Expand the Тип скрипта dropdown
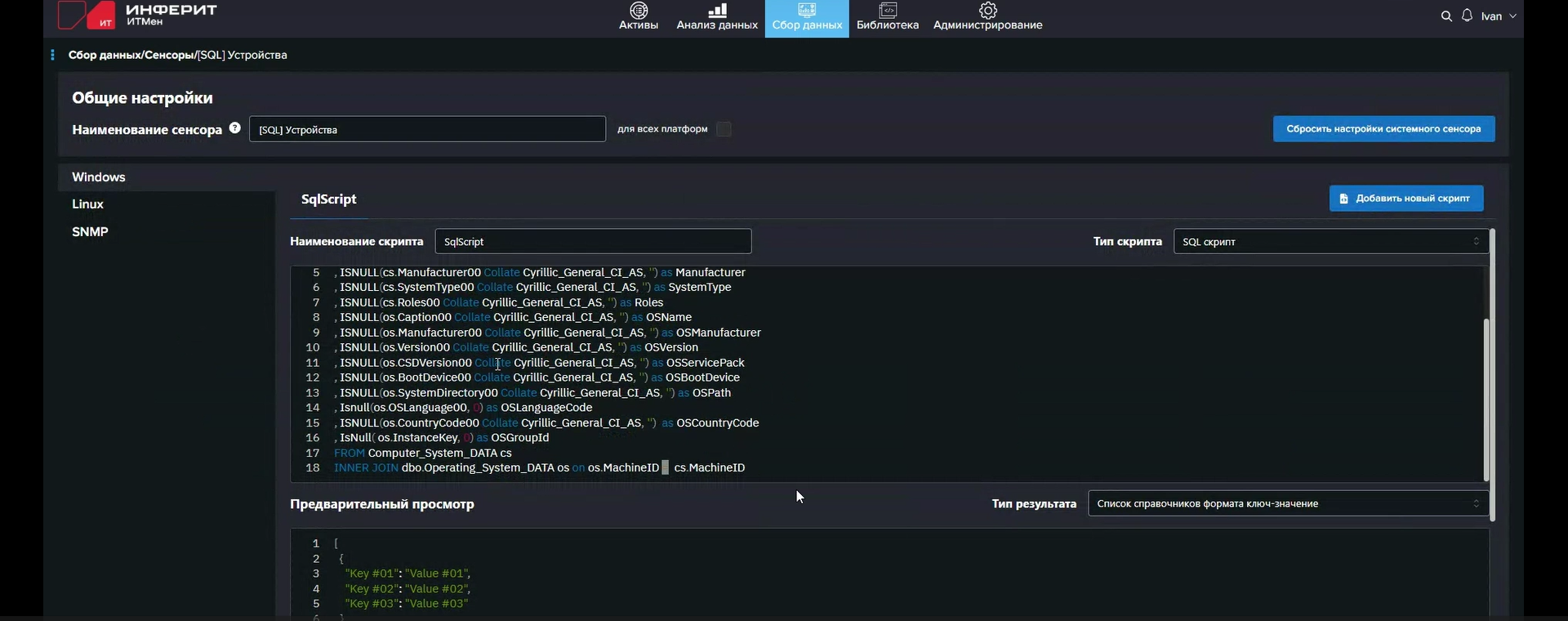The width and height of the screenshot is (1568, 621). coord(1330,242)
